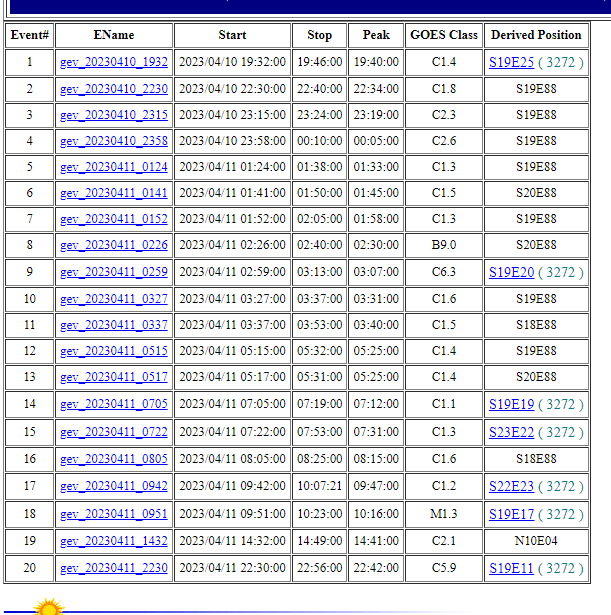The width and height of the screenshot is (611, 615).
Task: Open event link gev_20230411_0141
Action: point(114,193)
